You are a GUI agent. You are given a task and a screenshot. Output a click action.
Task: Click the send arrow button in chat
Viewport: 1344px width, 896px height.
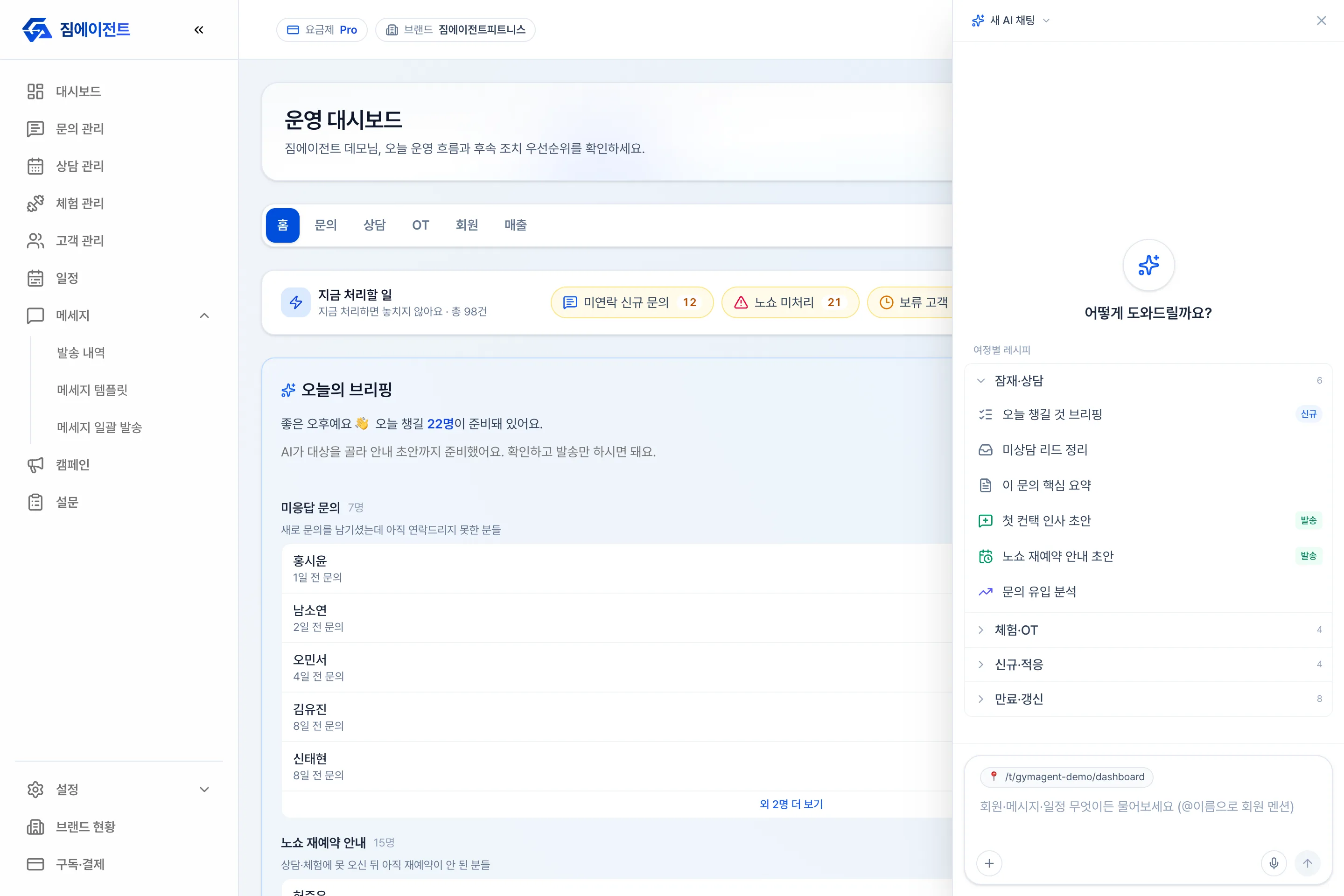(1308, 863)
